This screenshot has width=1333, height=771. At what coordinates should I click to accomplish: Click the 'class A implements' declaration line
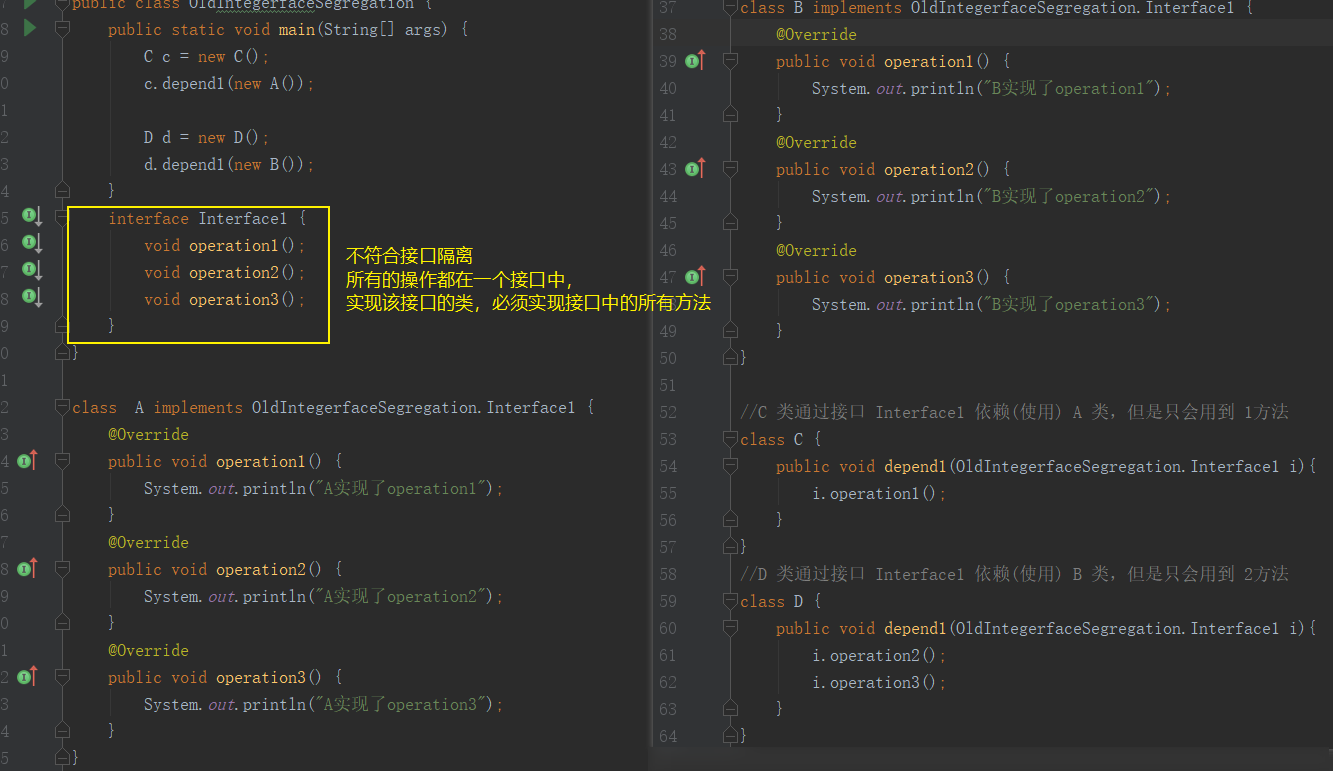tap(333, 407)
